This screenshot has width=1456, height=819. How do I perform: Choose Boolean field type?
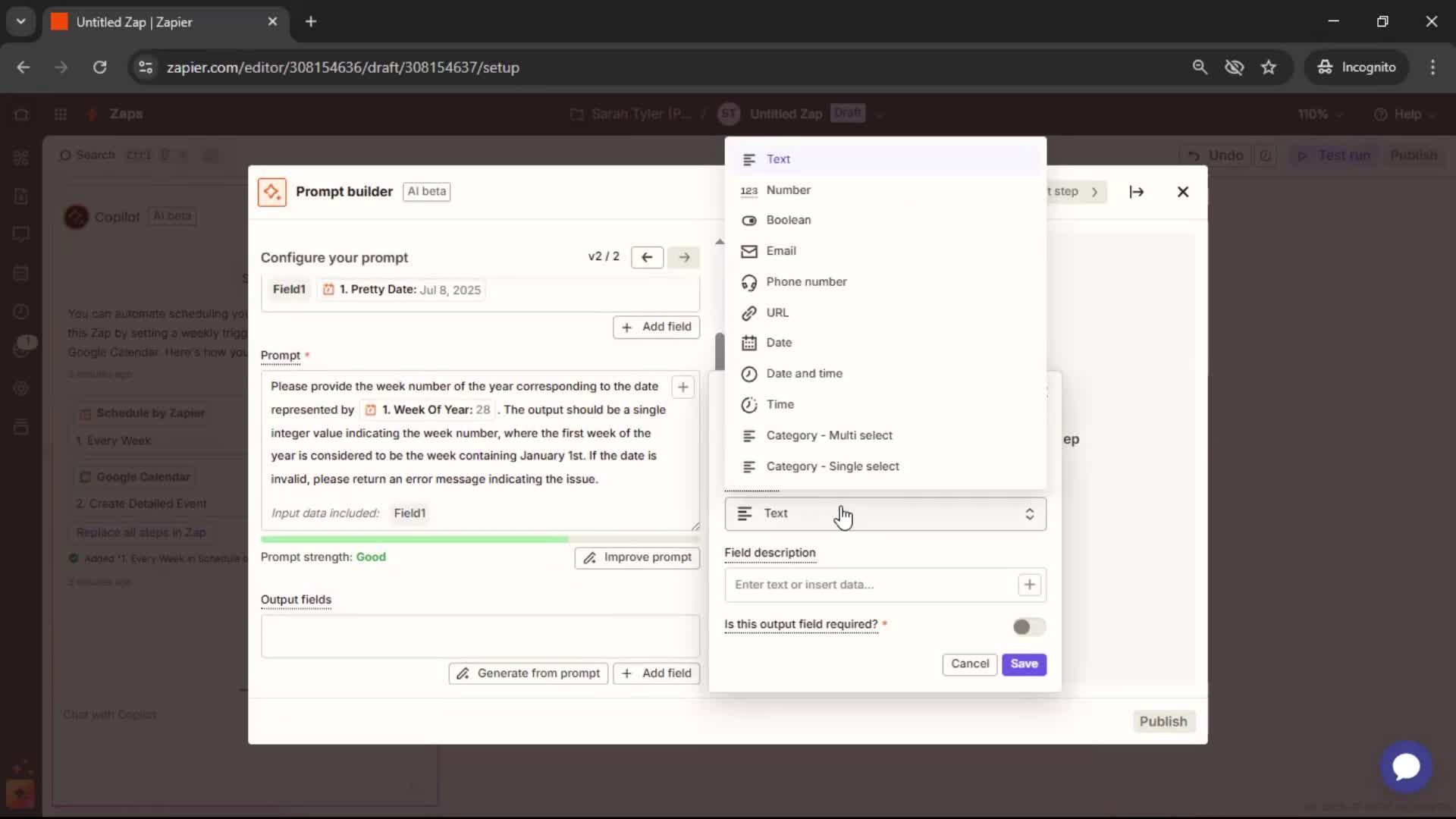pyautogui.click(x=885, y=220)
